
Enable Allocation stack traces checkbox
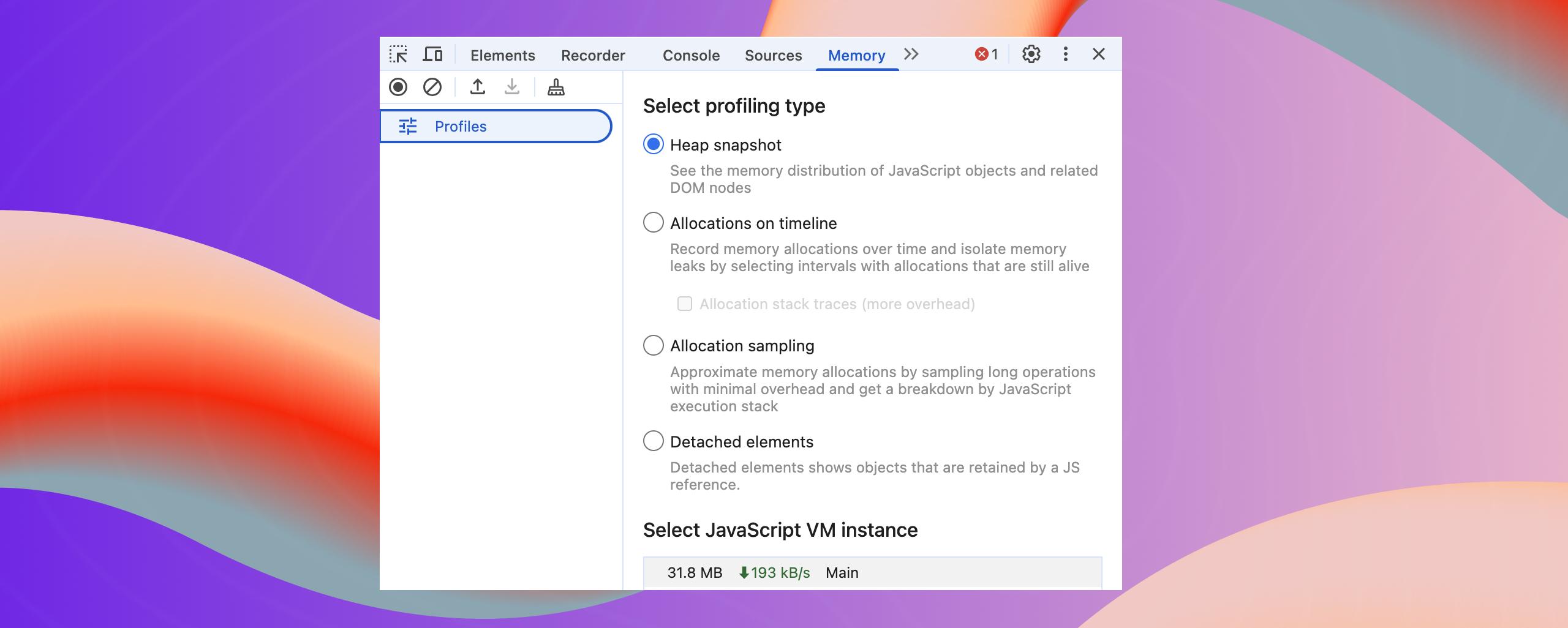pyautogui.click(x=685, y=304)
